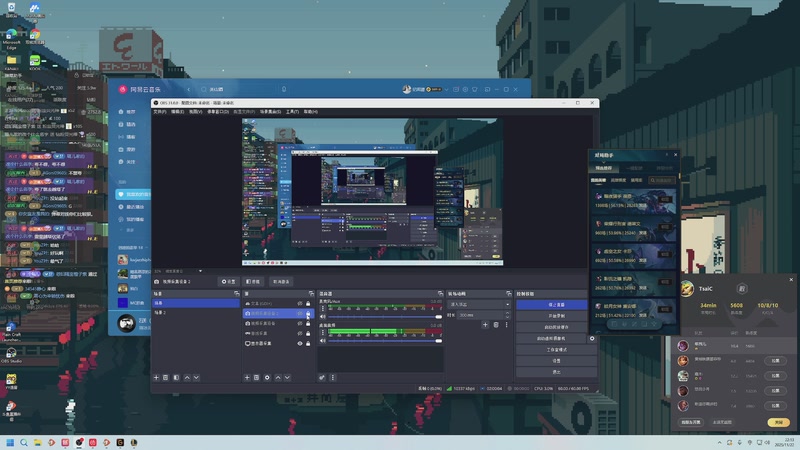Image resolution: width=800 pixels, height=450 pixels.
Task: Open microphone track options three-dot menu
Action: click(x=322, y=309)
